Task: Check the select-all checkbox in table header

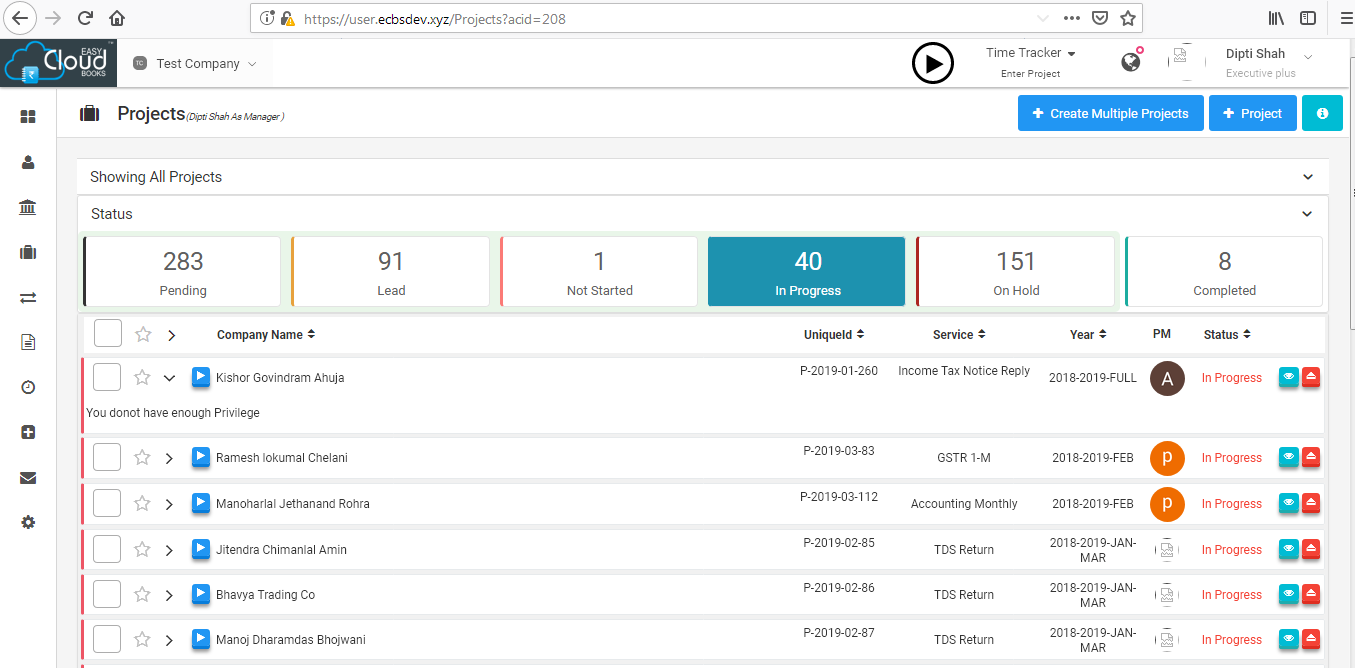Action: tap(107, 332)
